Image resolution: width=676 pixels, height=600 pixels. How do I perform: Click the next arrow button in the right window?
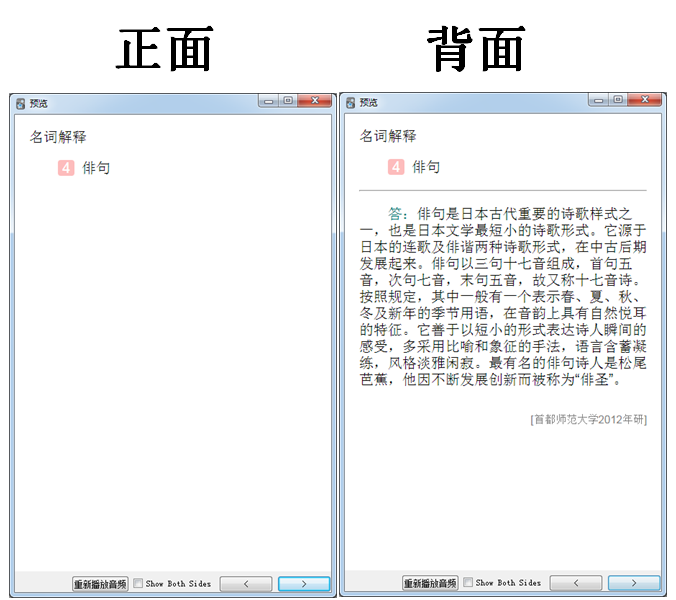point(634,583)
